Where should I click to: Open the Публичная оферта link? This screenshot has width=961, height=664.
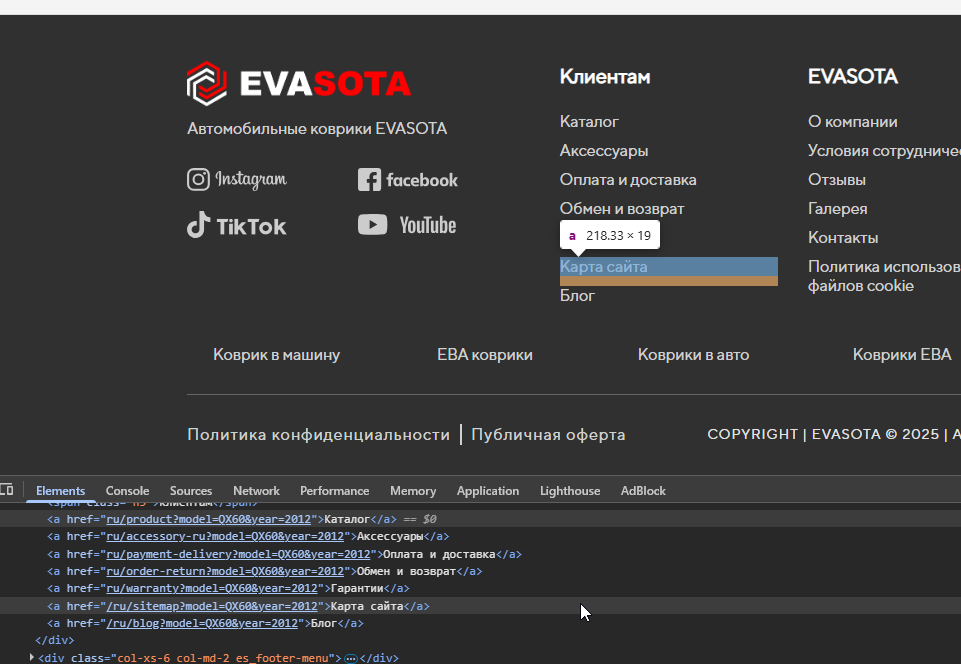(x=548, y=435)
